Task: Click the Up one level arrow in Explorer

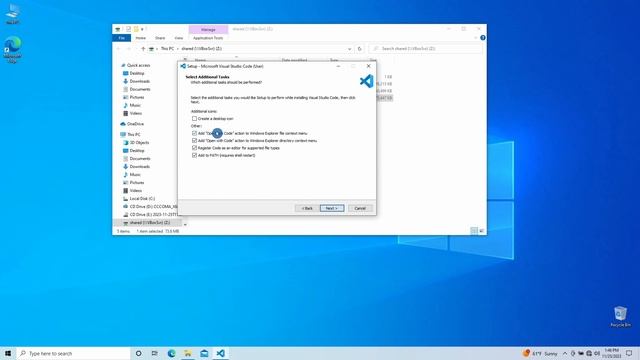Action: coord(143,49)
